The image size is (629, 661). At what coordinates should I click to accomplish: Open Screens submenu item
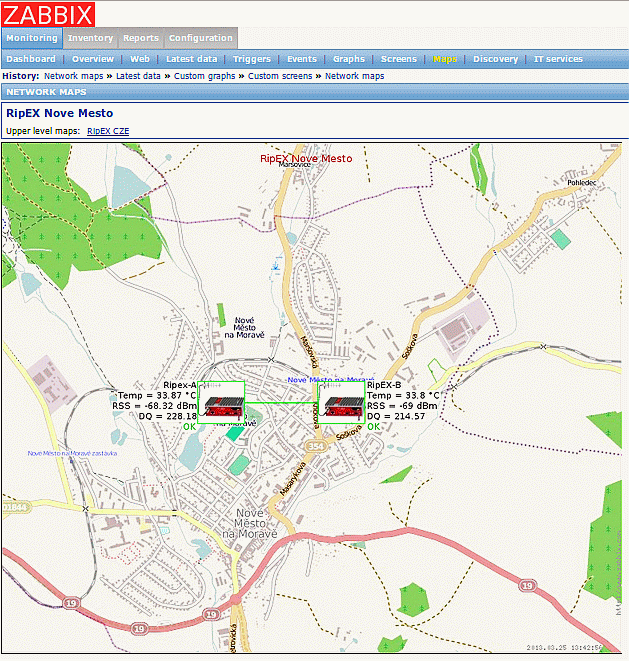click(x=399, y=59)
